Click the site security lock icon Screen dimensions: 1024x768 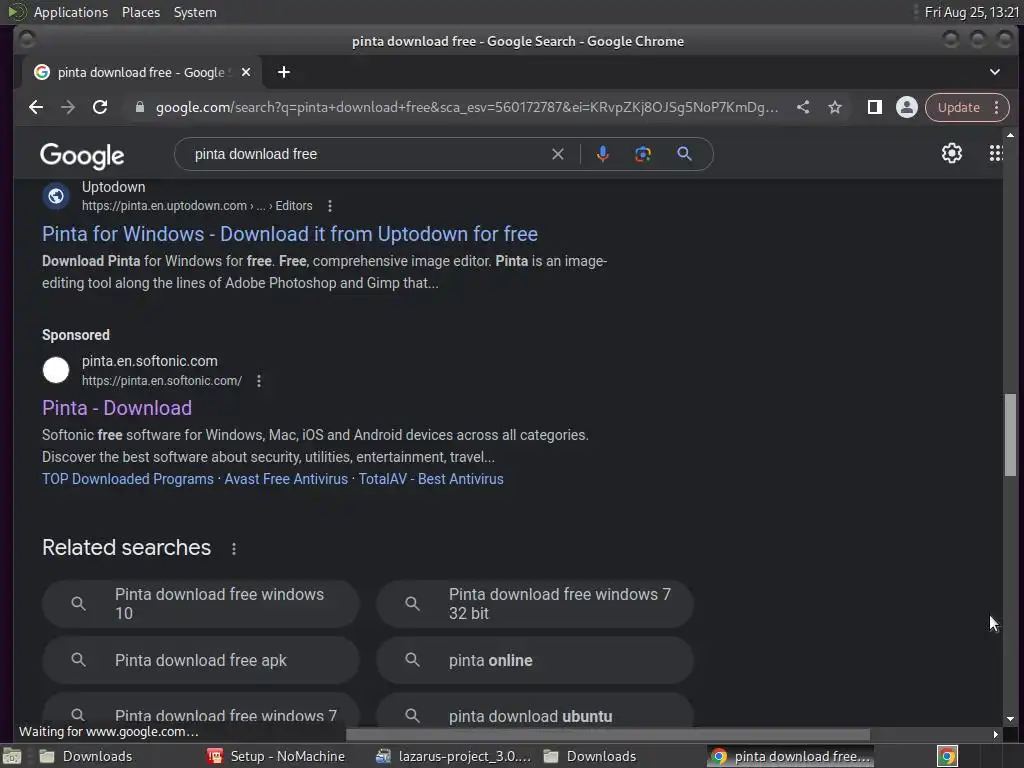click(x=139, y=107)
